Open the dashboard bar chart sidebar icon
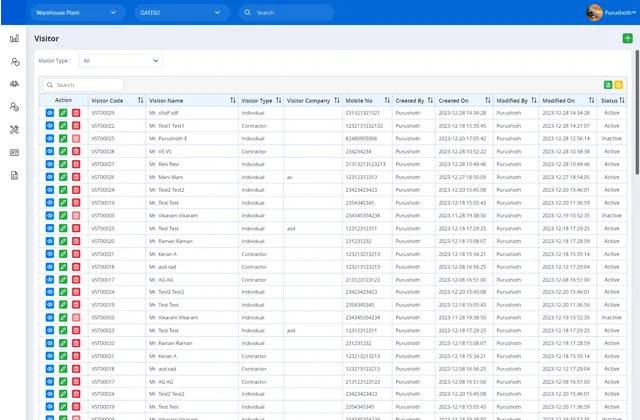Viewport: 640px width, 420px height. (x=14, y=39)
